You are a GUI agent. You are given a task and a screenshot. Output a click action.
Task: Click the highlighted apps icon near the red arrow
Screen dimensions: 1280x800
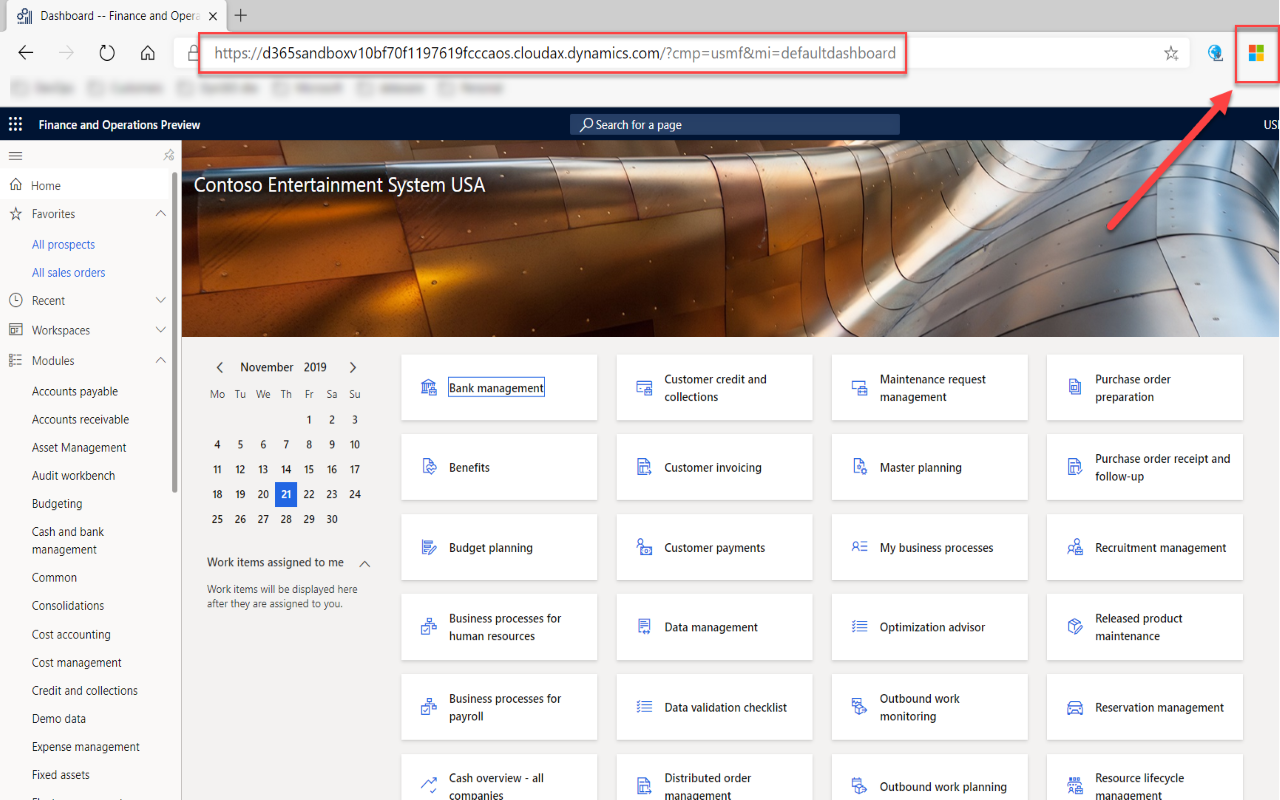(1257, 55)
